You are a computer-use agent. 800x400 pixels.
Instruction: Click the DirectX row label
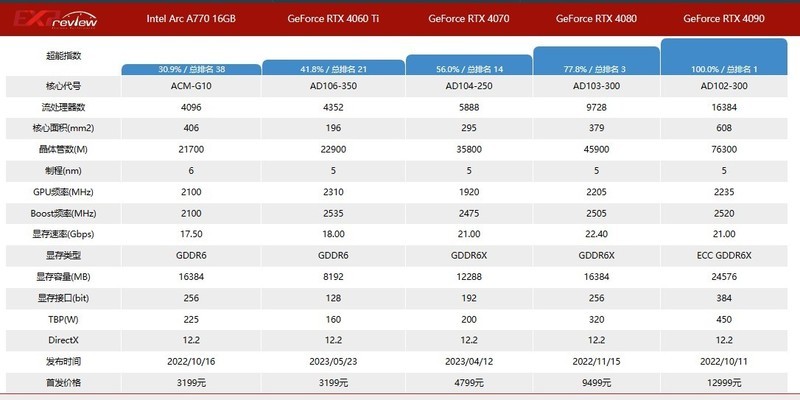point(63,340)
